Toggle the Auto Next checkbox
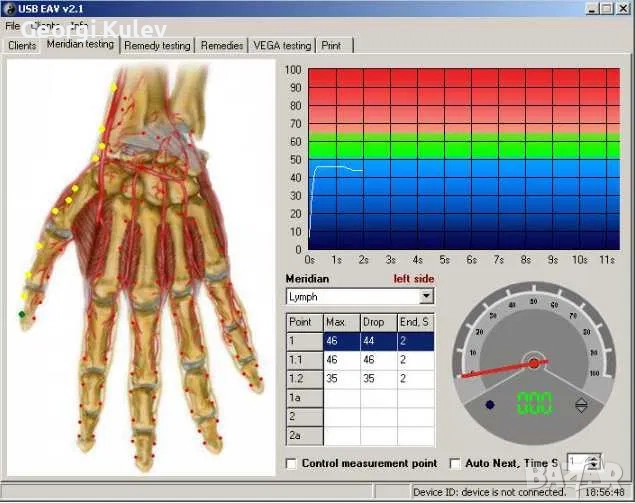Viewport: 635px width, 503px height. point(456,463)
